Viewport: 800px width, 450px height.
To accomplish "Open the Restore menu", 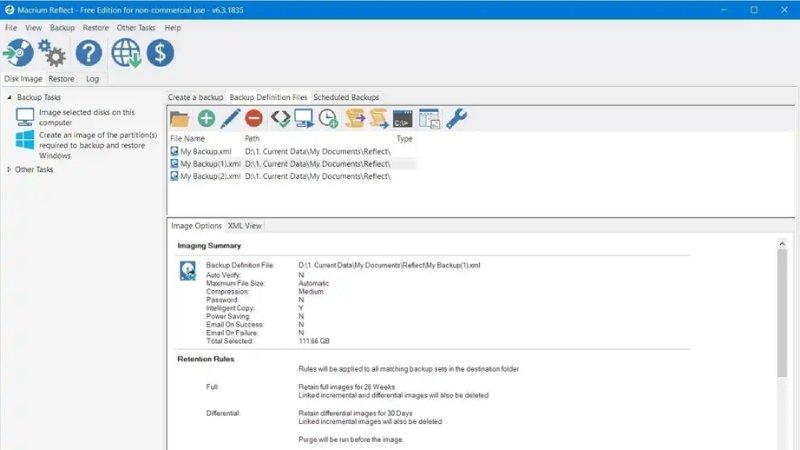I will [x=96, y=28].
